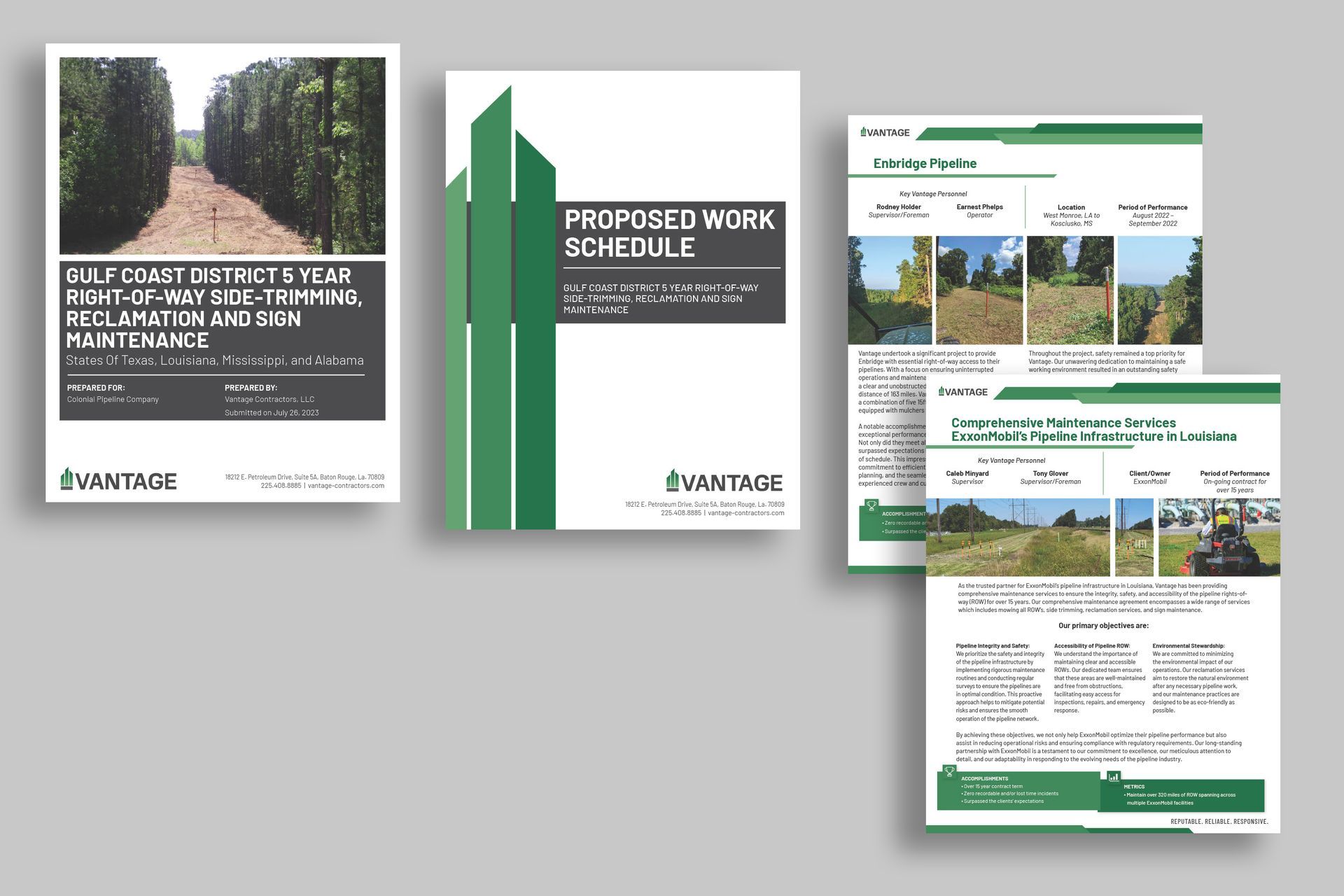Click the cover page title 'Gulf Coast District 5 Year Right-of-Way'
The height and width of the screenshot is (896, 1344).
click(214, 307)
